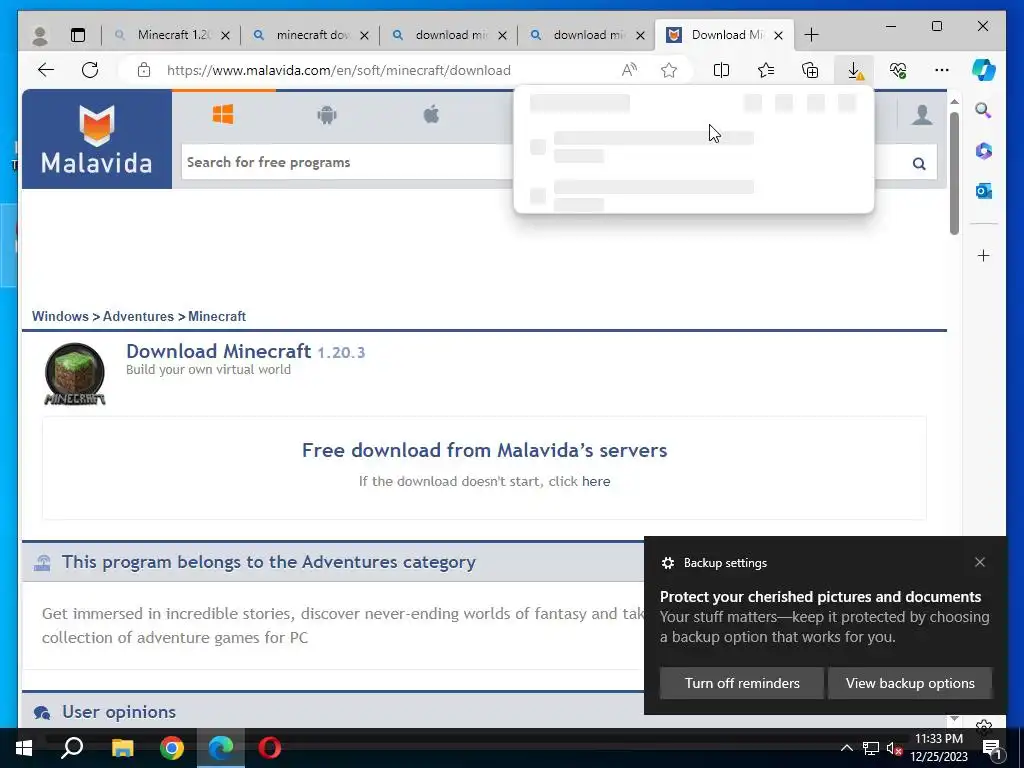Click 'Turn off reminders' button
Viewport: 1024px width, 768px height.
coord(742,683)
